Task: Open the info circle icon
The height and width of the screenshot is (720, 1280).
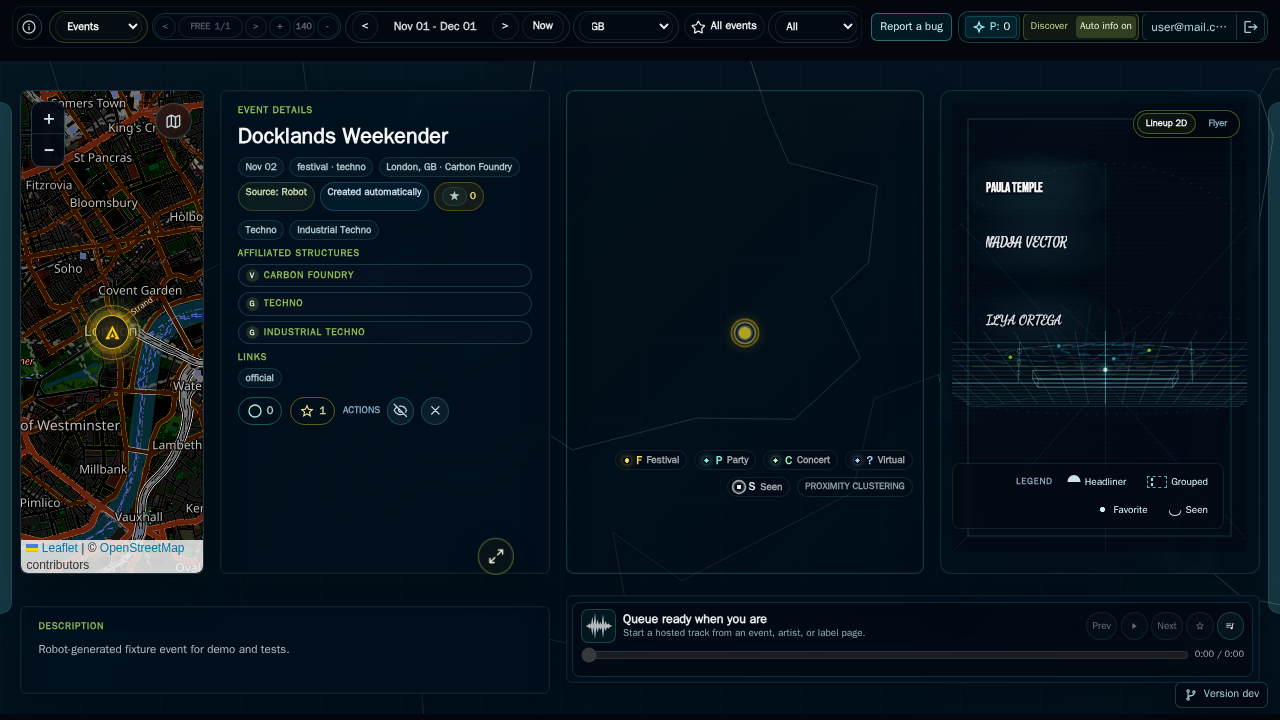Action: pyautogui.click(x=30, y=27)
